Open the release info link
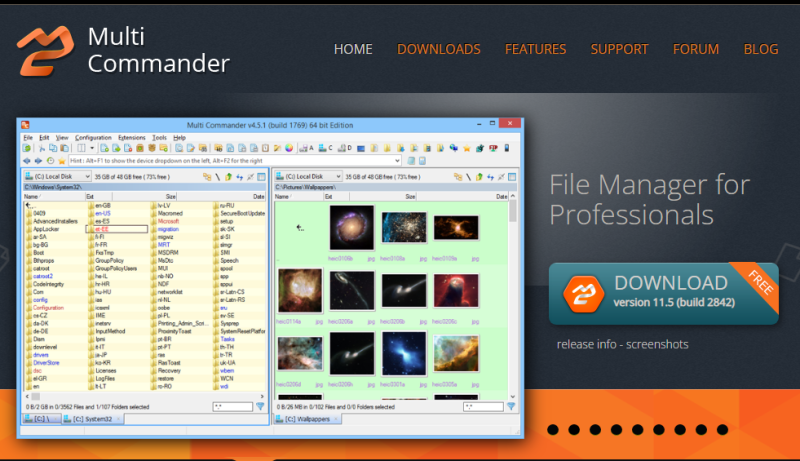 pyautogui.click(x=590, y=345)
